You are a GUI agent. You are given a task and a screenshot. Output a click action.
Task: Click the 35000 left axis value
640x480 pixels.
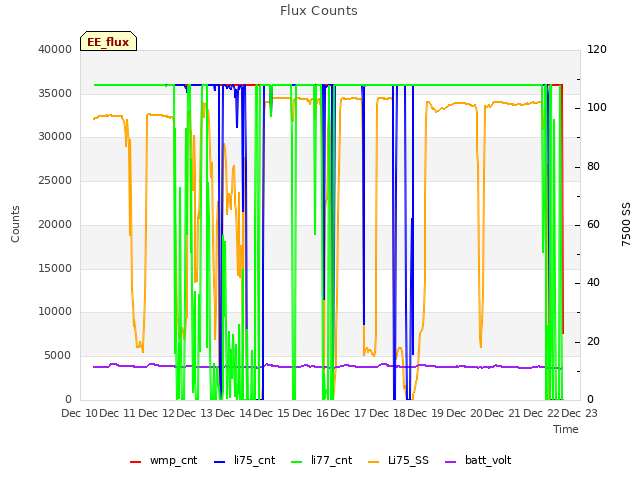(55, 93)
